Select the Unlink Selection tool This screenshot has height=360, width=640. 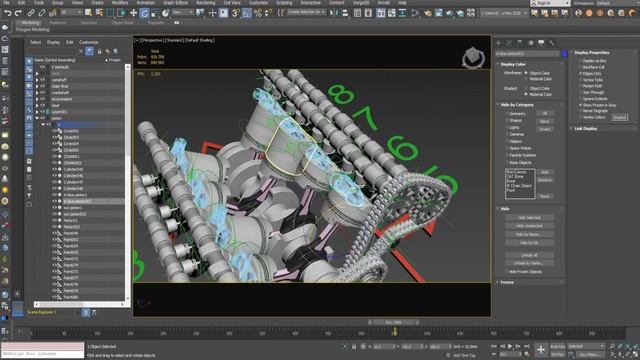tap(42, 13)
